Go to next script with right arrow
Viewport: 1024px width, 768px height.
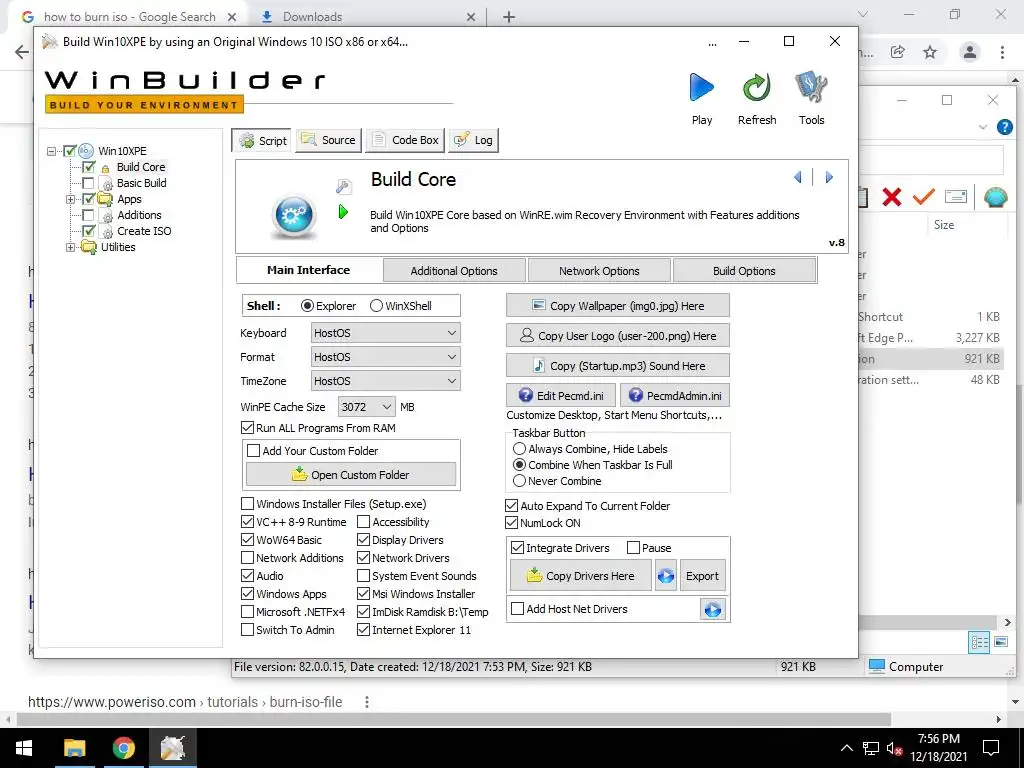(829, 177)
